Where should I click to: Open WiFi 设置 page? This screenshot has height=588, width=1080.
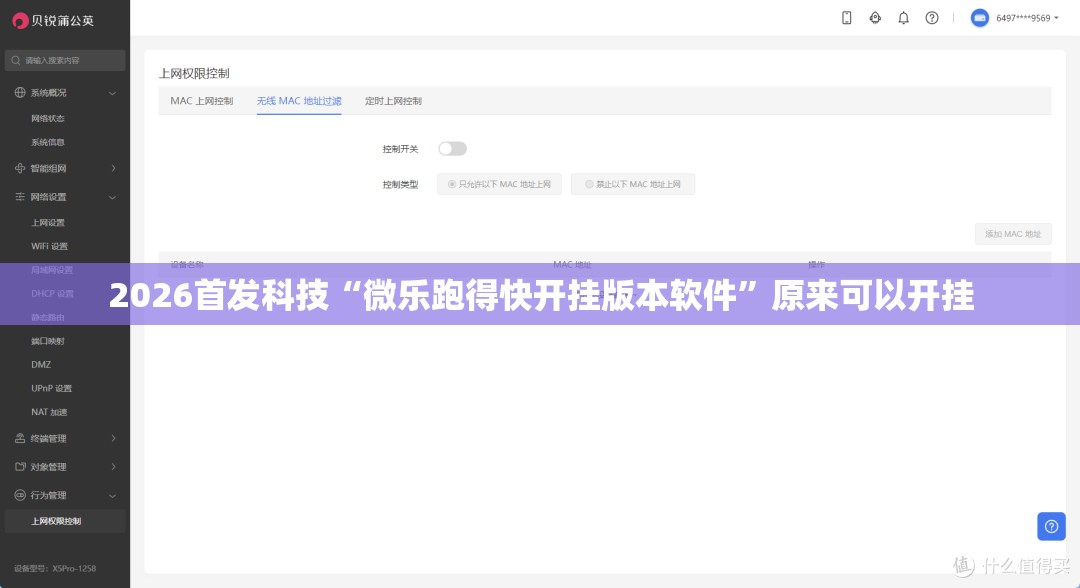coord(50,246)
